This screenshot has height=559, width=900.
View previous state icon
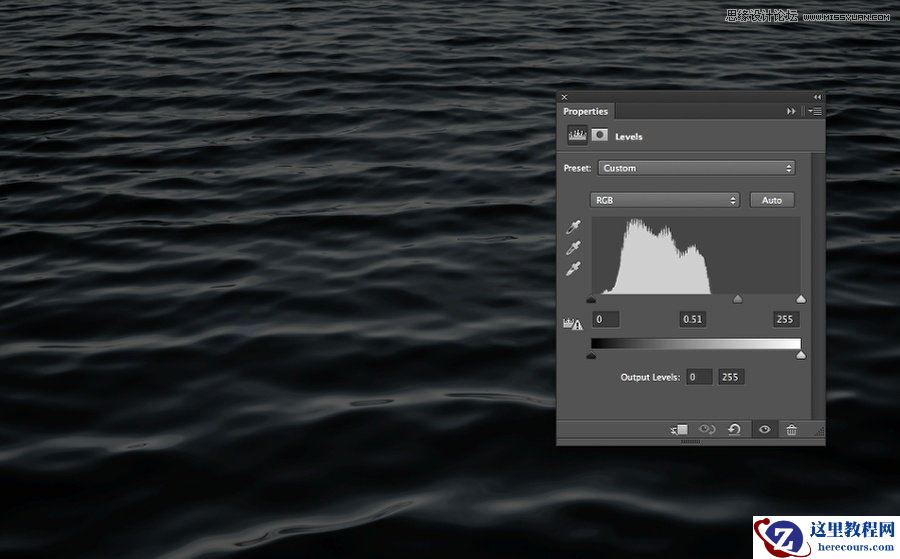[x=707, y=429]
